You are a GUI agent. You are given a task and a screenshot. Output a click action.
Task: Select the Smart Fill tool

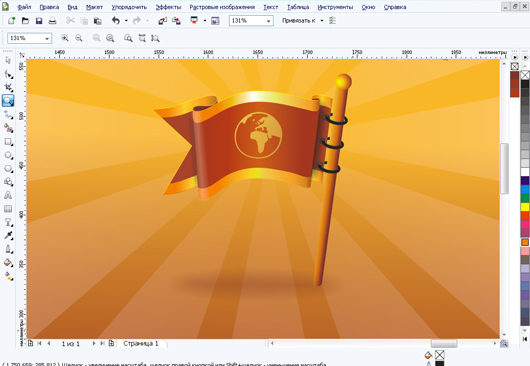pyautogui.click(x=8, y=128)
